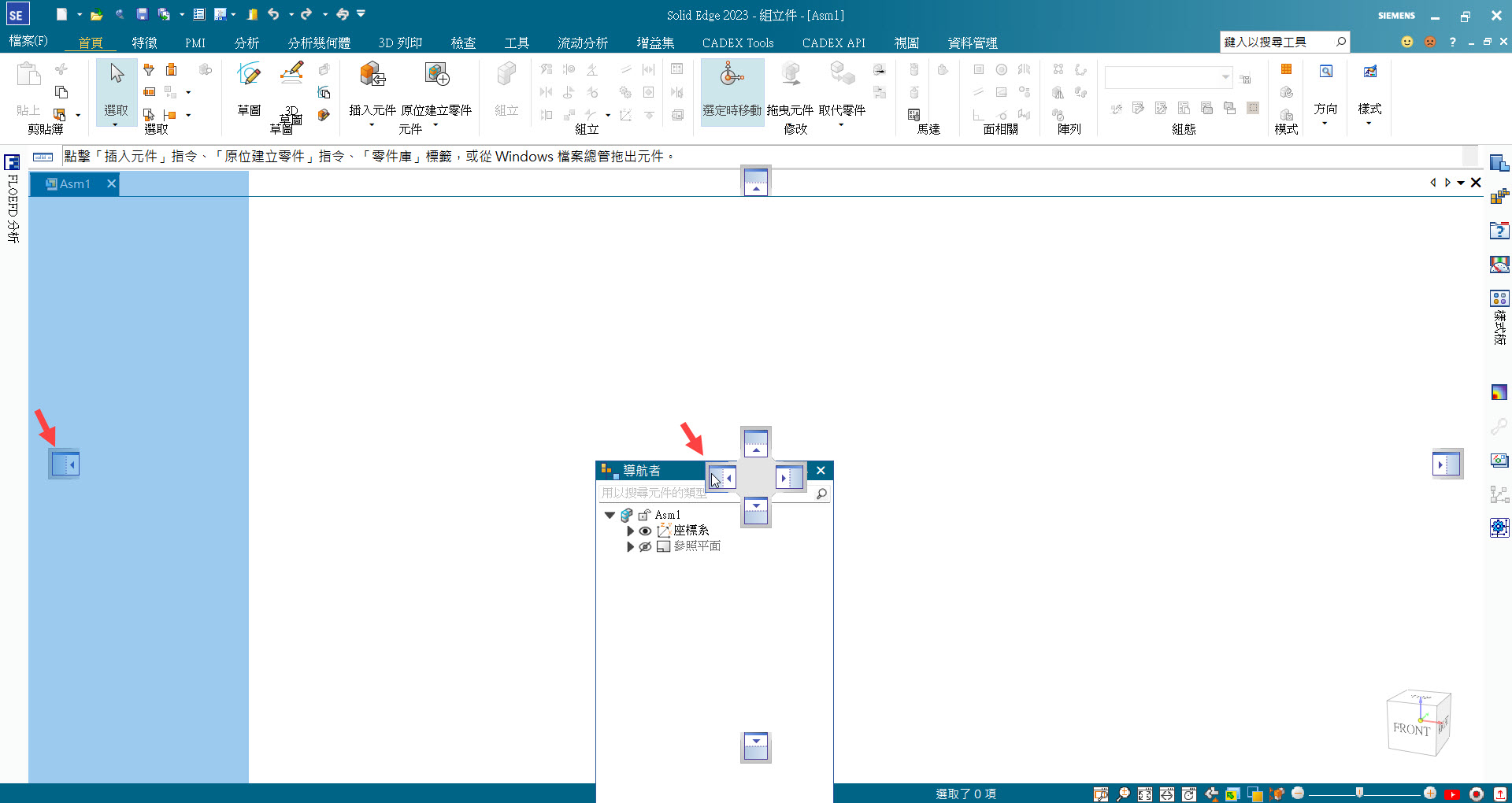Screen dimensions: 1512x803
Task: Click the sad face feedback icon
Action: (x=1430, y=42)
